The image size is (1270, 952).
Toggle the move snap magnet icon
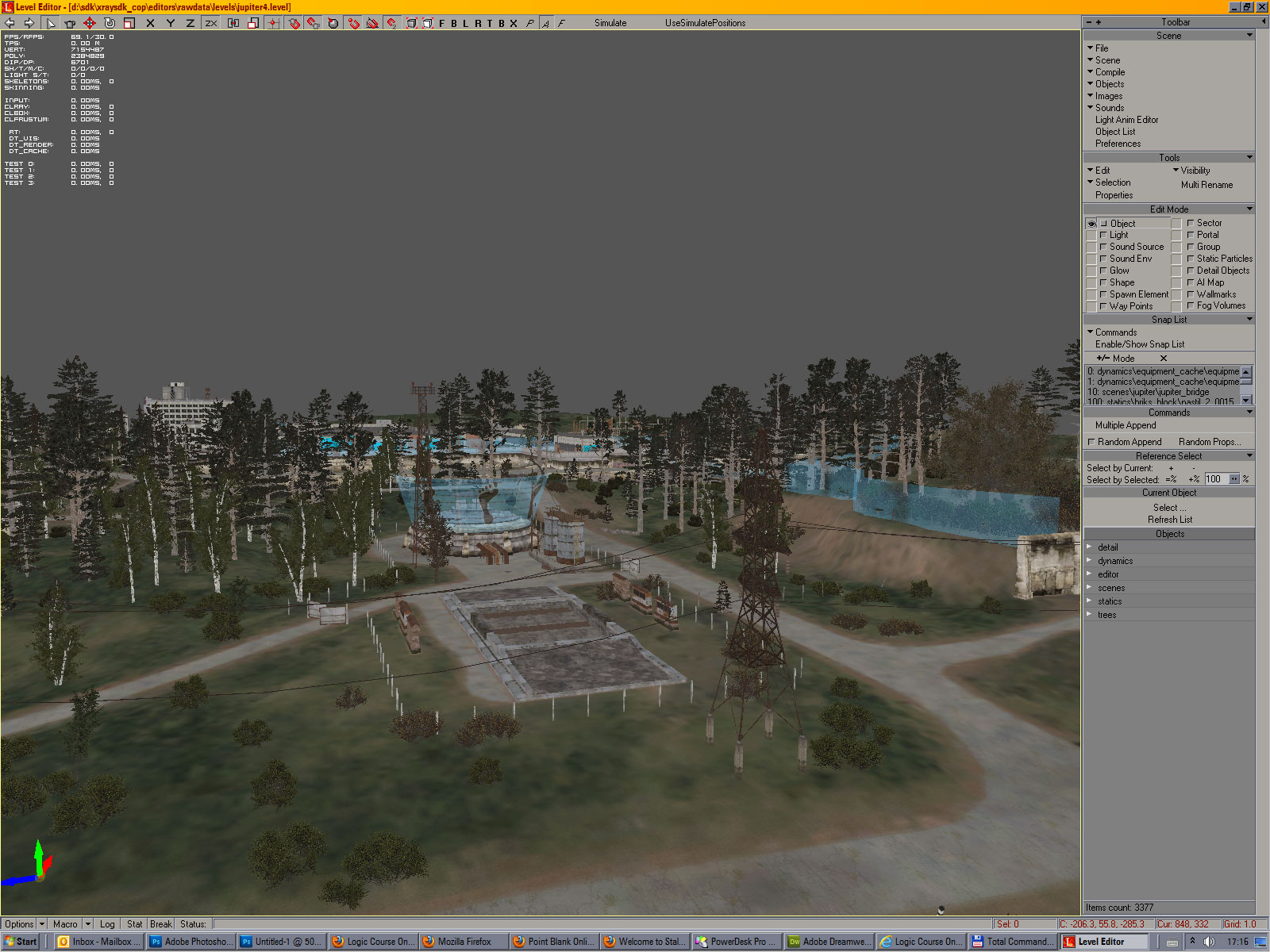(x=391, y=23)
